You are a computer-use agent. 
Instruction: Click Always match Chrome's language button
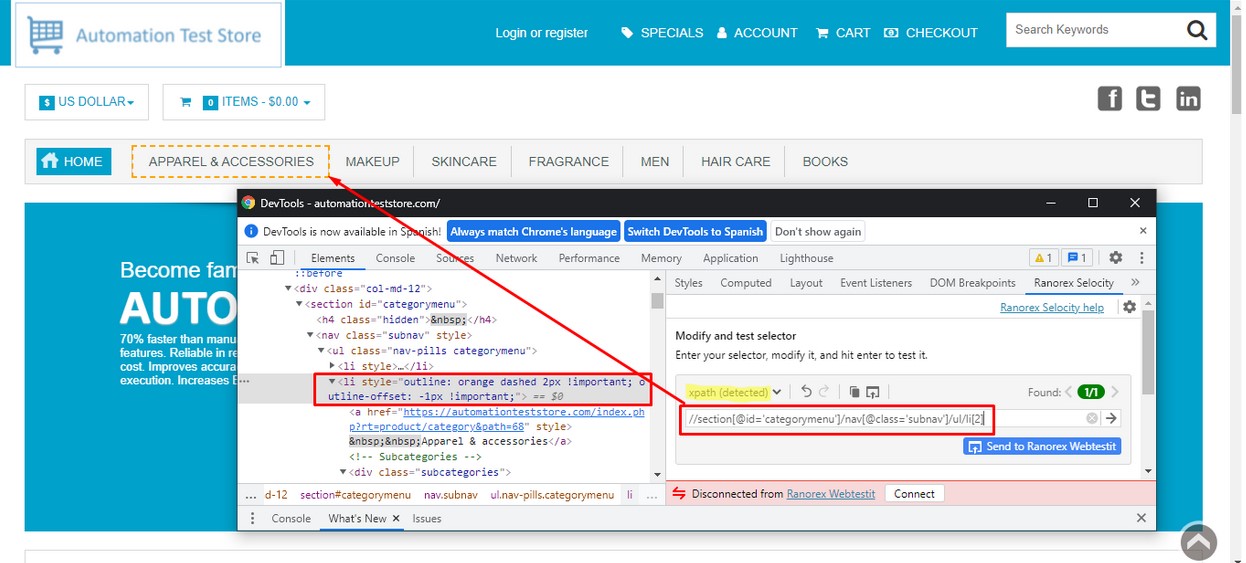click(x=533, y=231)
